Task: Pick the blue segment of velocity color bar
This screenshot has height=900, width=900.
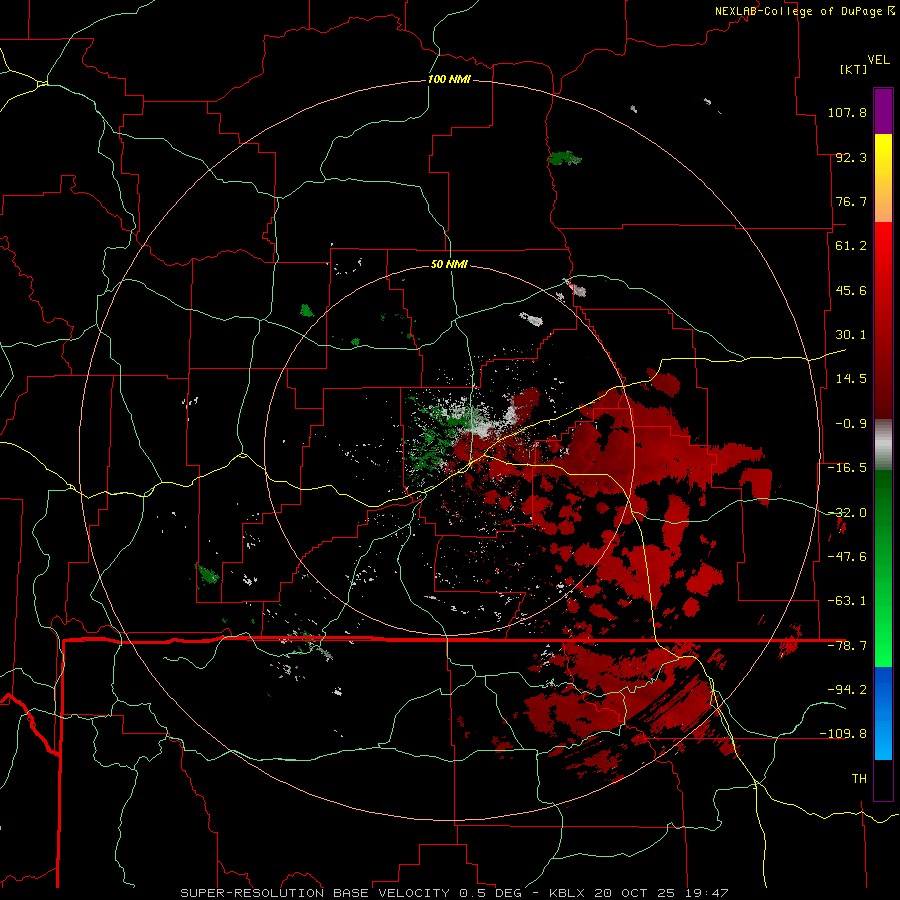Action: (883, 713)
